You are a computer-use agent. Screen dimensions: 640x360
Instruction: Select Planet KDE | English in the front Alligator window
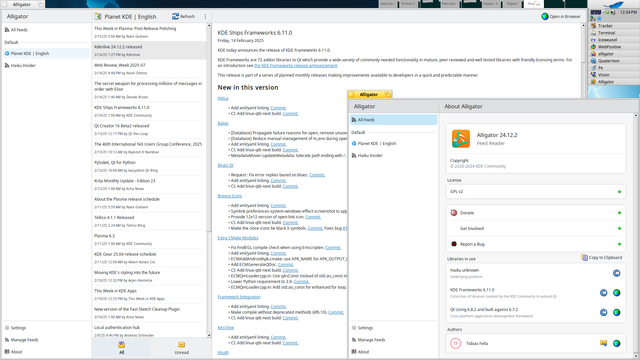(x=393, y=143)
